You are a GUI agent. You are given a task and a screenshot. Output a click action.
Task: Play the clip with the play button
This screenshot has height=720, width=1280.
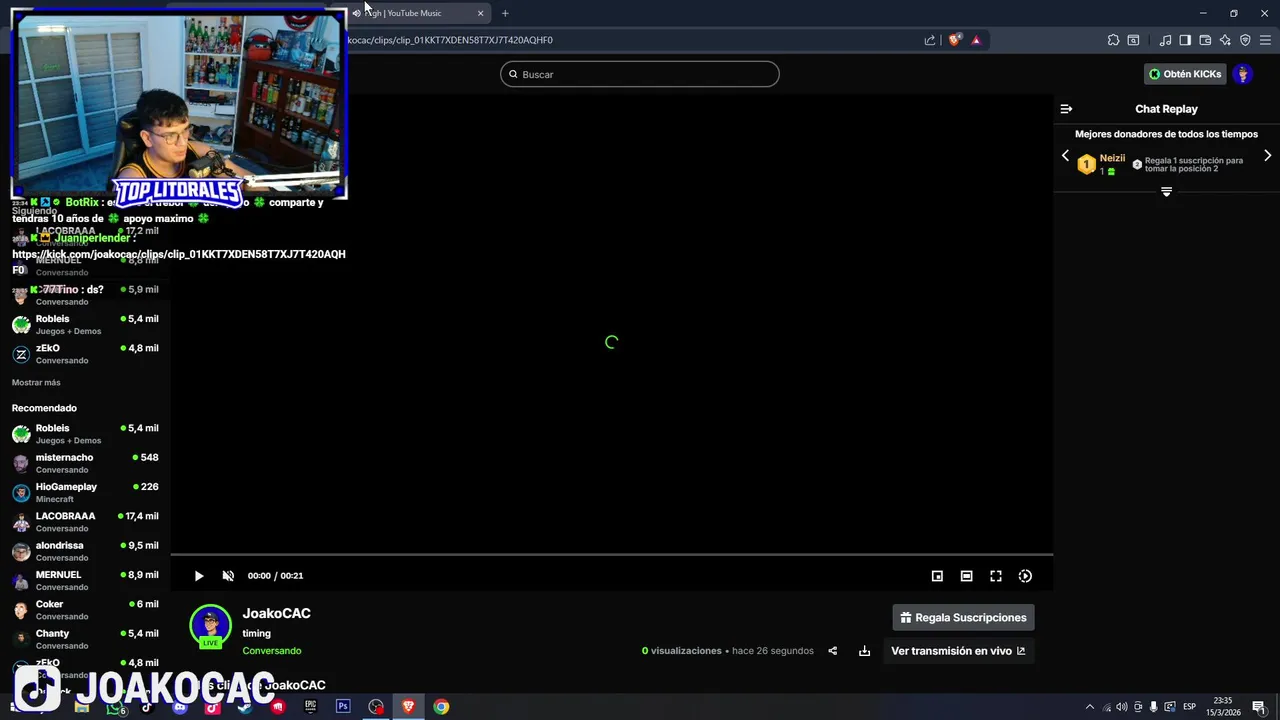click(x=199, y=576)
